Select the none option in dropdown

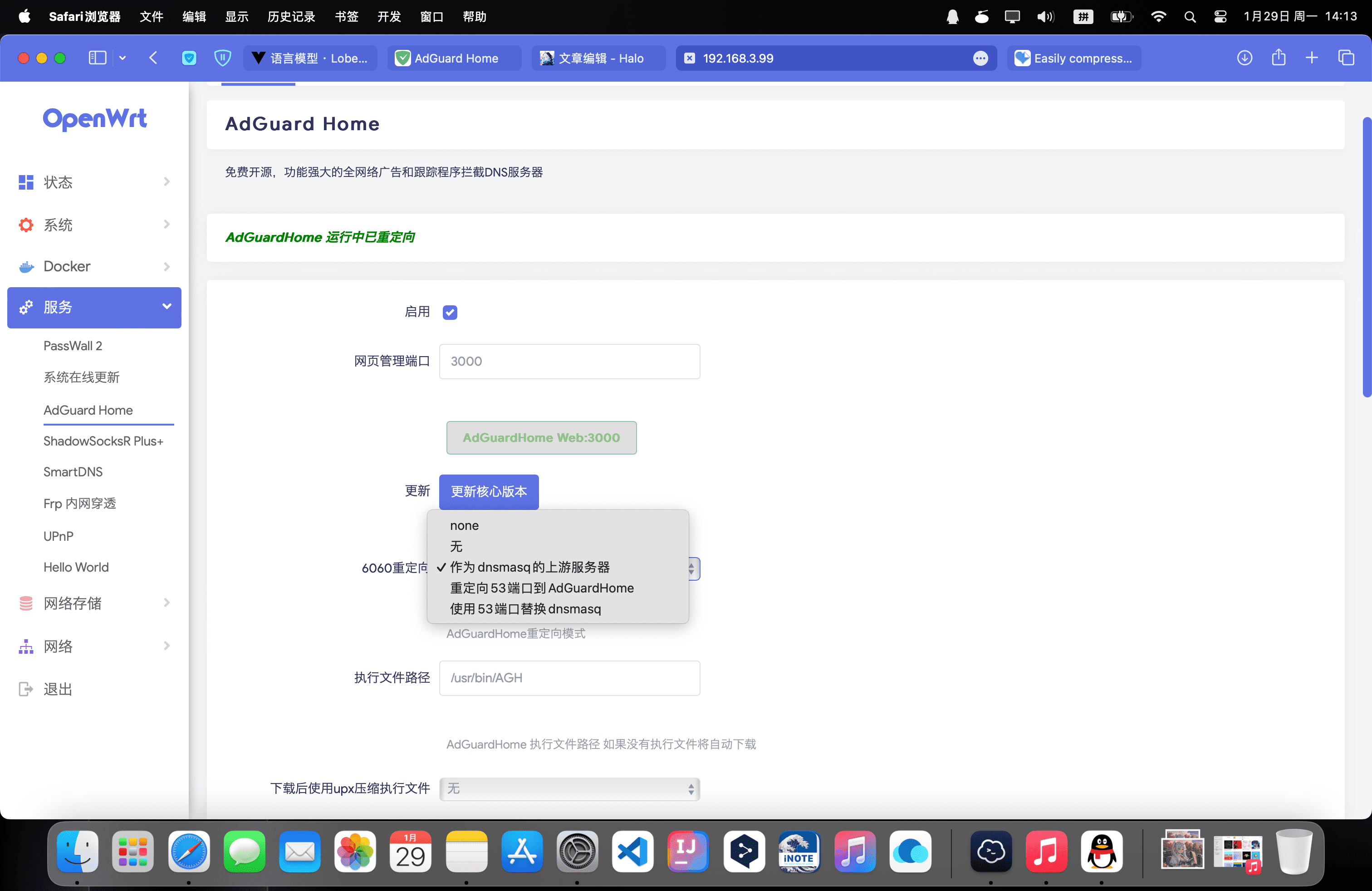coord(558,526)
